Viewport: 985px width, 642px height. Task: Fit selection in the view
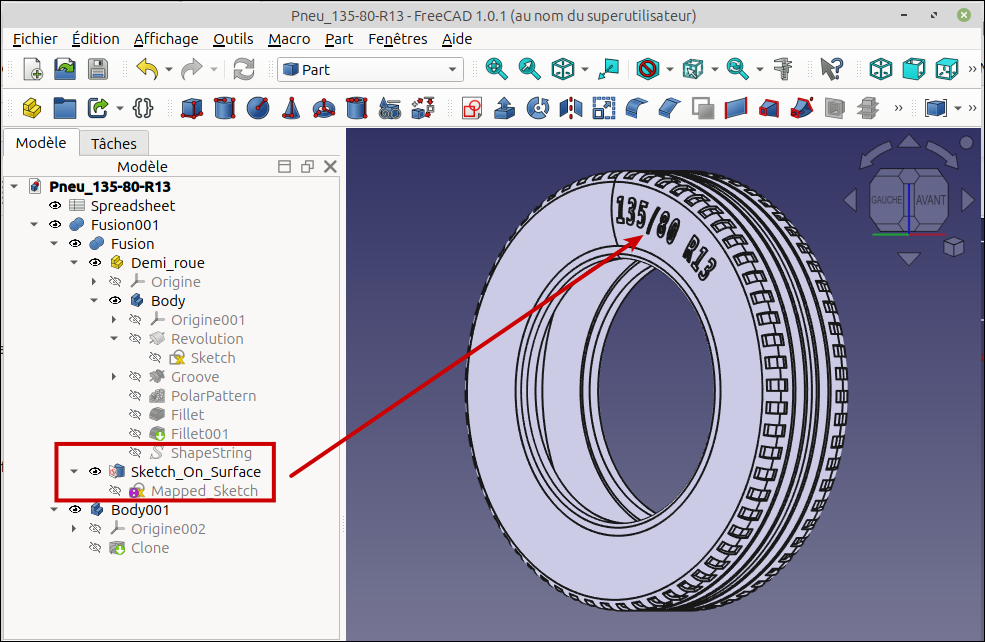pos(529,69)
